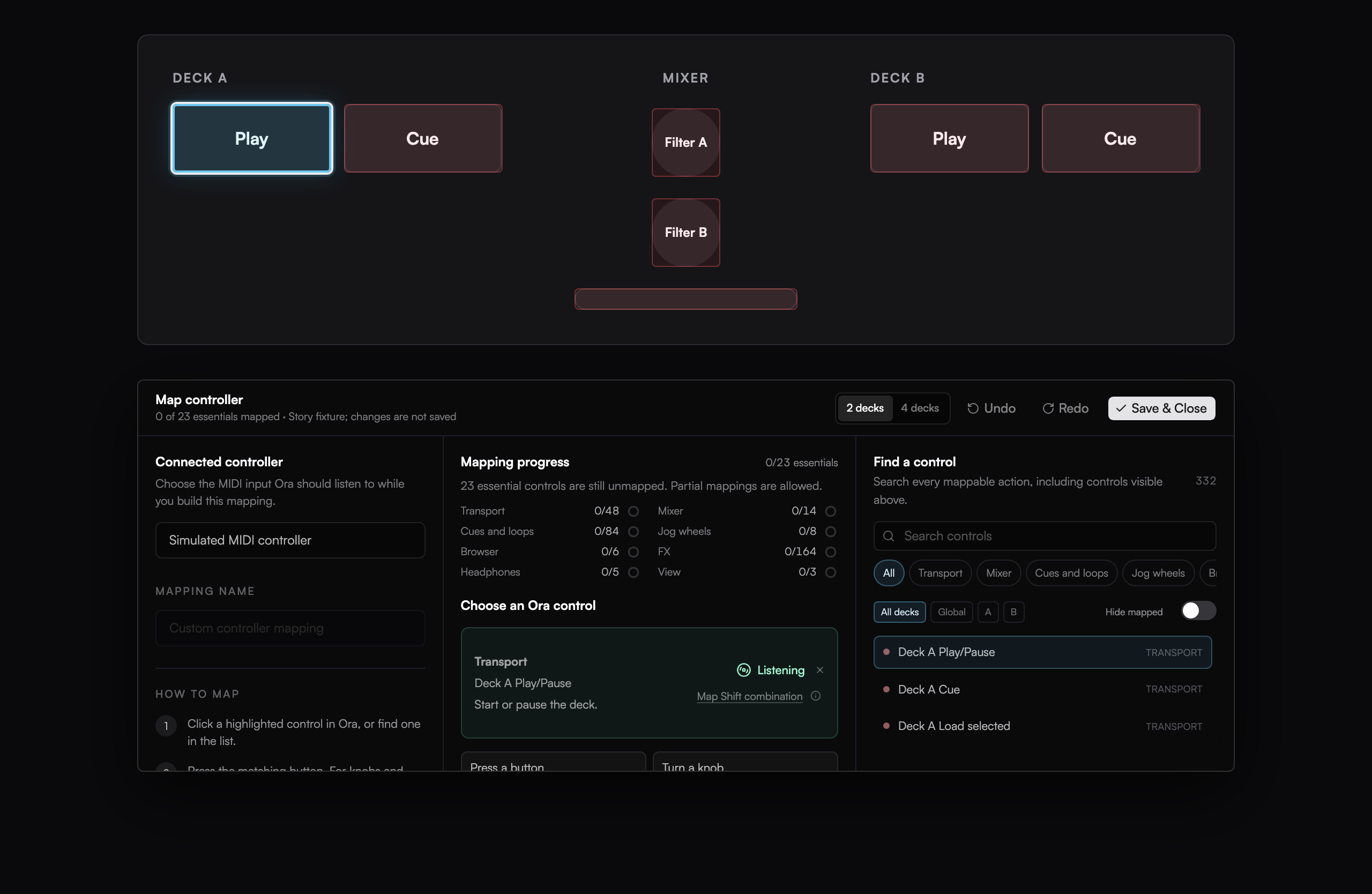Switch to 2 decks layout
The image size is (1372, 894).
(864, 408)
